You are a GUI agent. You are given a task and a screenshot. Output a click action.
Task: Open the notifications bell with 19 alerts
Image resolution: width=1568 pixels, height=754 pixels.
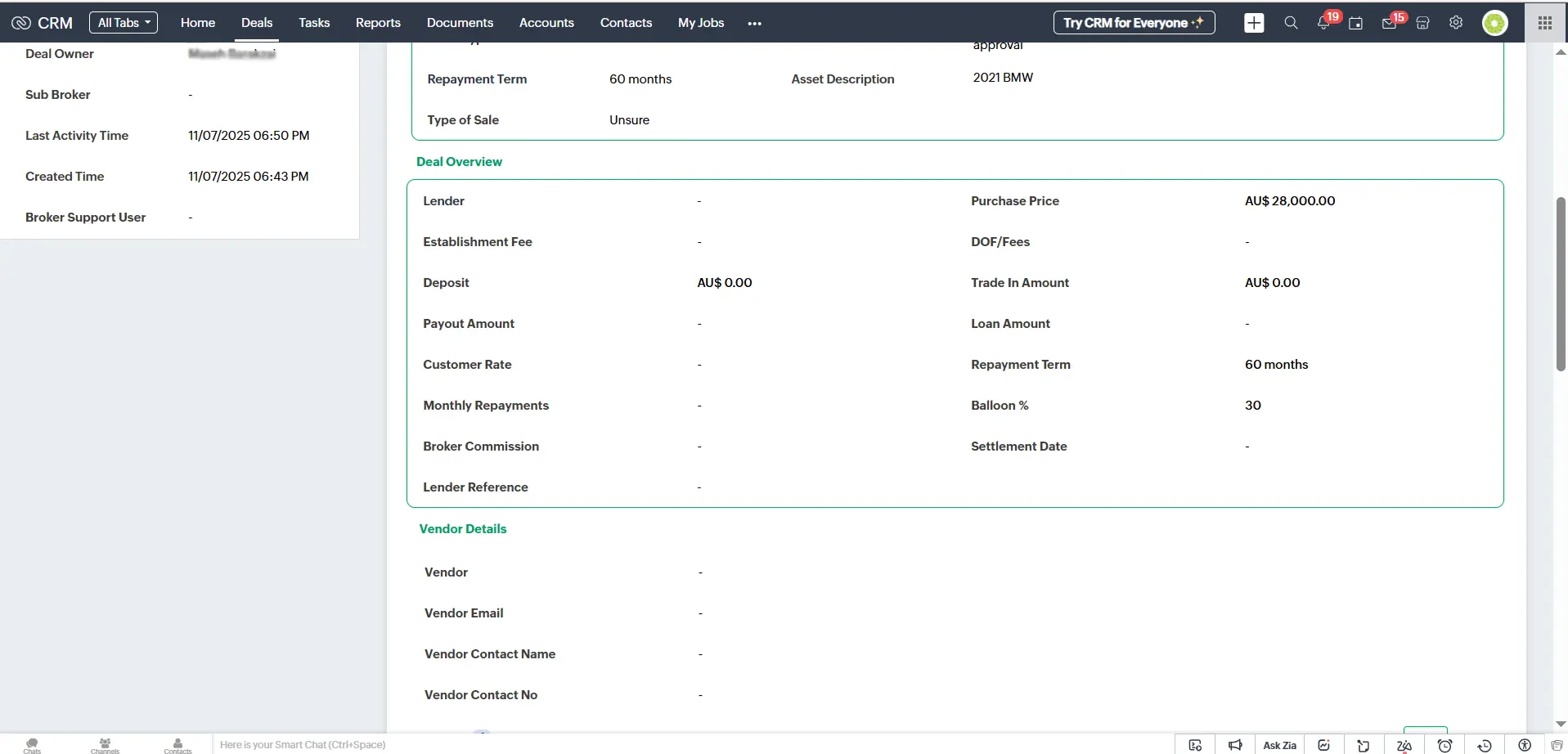[1323, 23]
